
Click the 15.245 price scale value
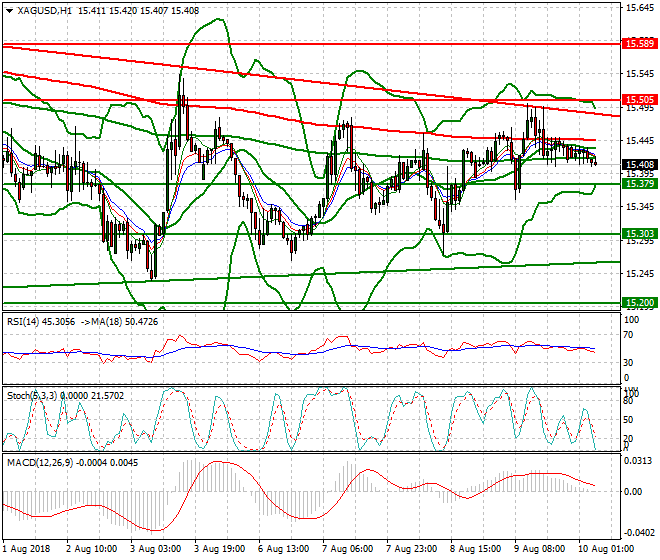click(x=640, y=274)
